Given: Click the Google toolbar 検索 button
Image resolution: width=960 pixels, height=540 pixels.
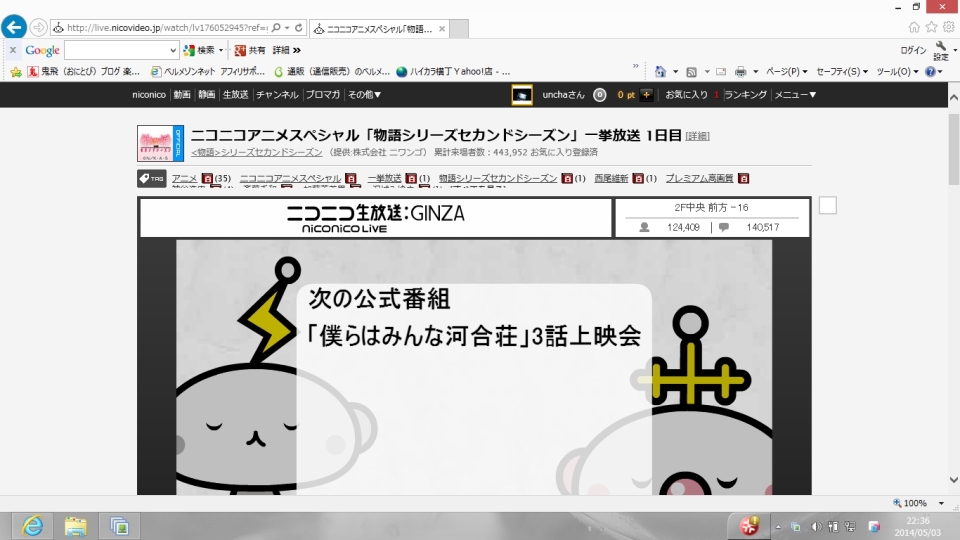Looking at the screenshot, I should (200, 50).
